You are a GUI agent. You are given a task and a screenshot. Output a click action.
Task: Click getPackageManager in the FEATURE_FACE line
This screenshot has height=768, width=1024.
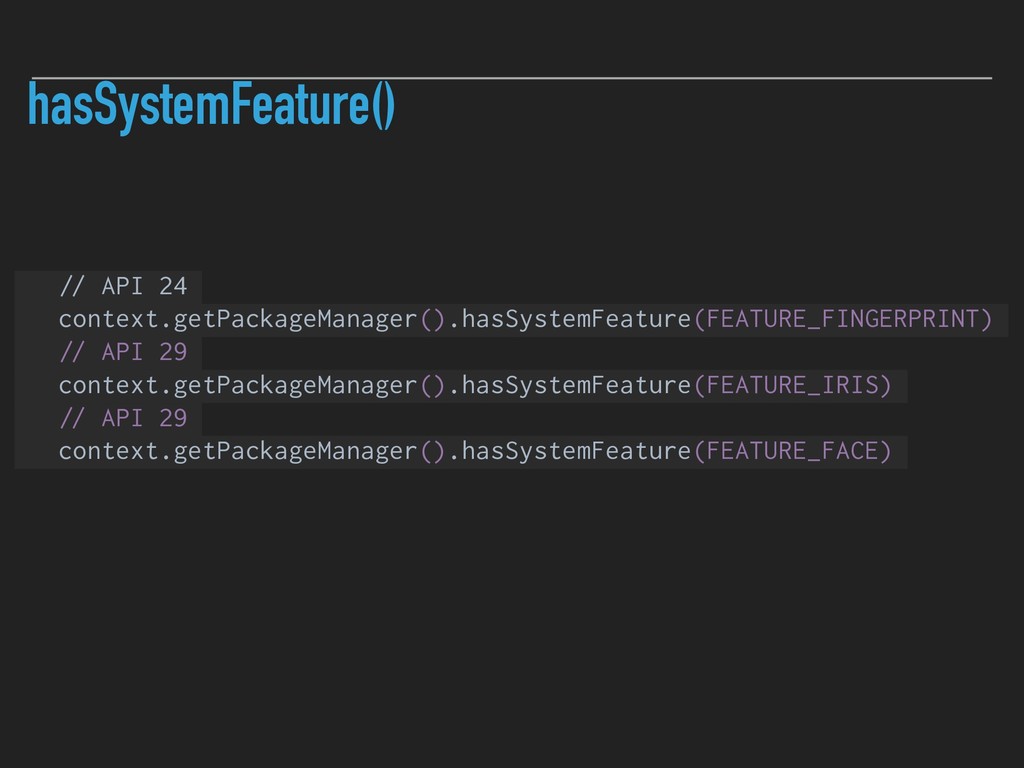coord(296,451)
